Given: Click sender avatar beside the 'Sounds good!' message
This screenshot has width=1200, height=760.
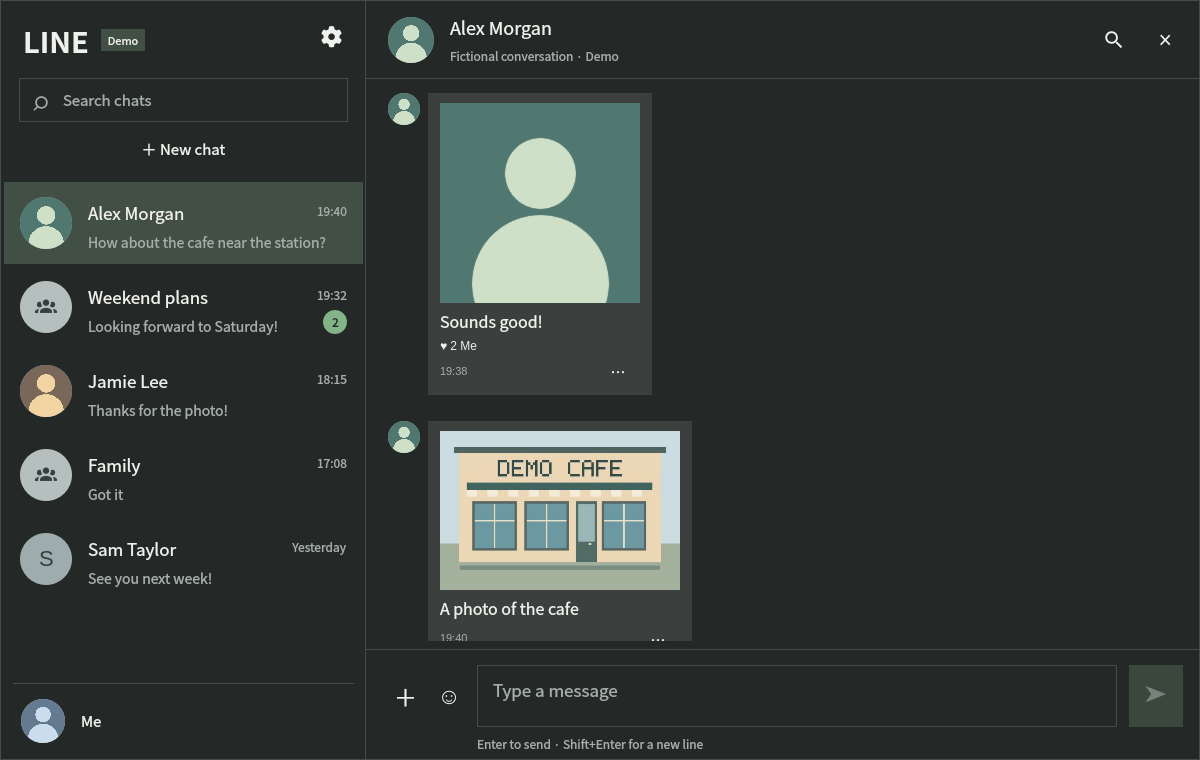Looking at the screenshot, I should point(404,109).
